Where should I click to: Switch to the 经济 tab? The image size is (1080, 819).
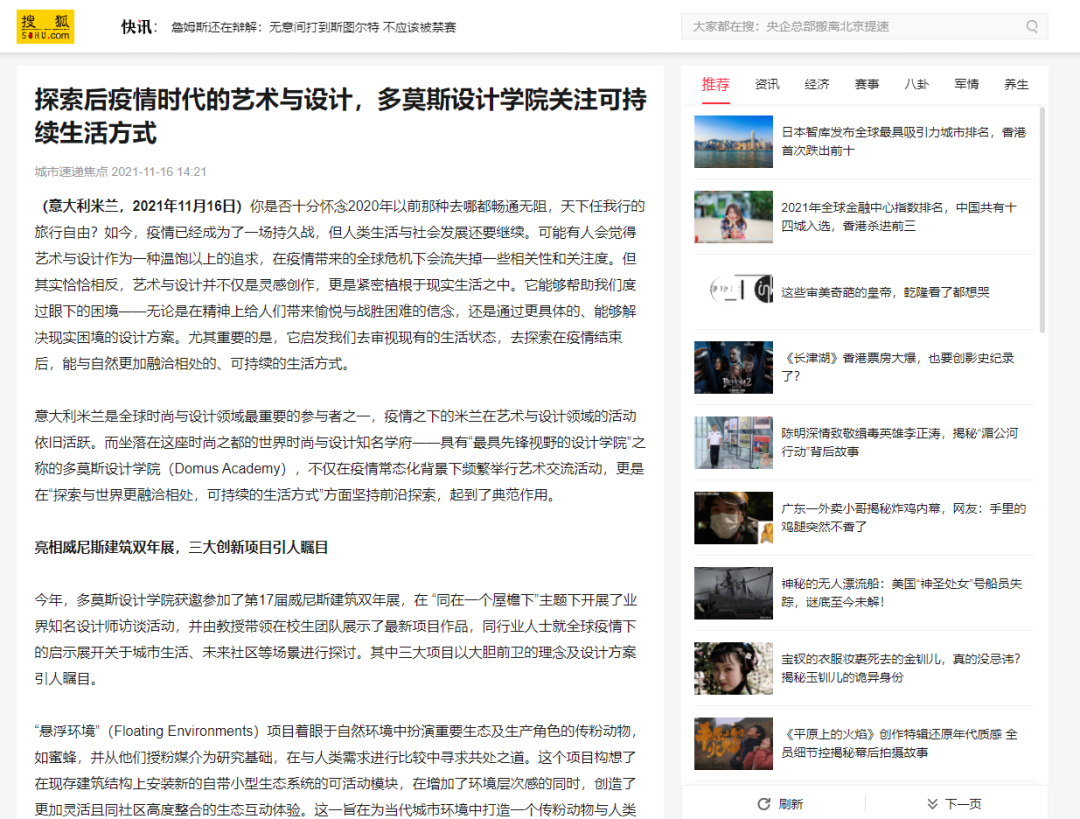817,84
